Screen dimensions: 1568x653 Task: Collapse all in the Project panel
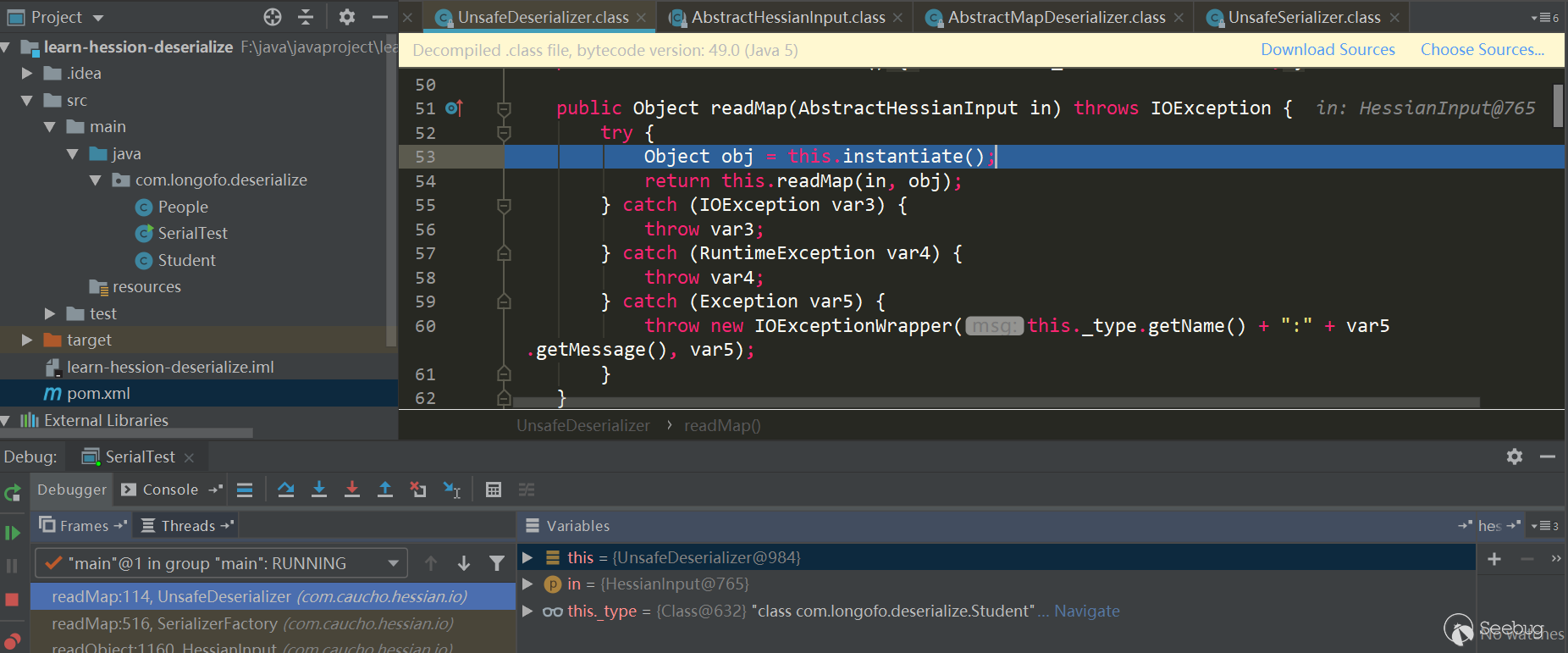click(x=306, y=17)
